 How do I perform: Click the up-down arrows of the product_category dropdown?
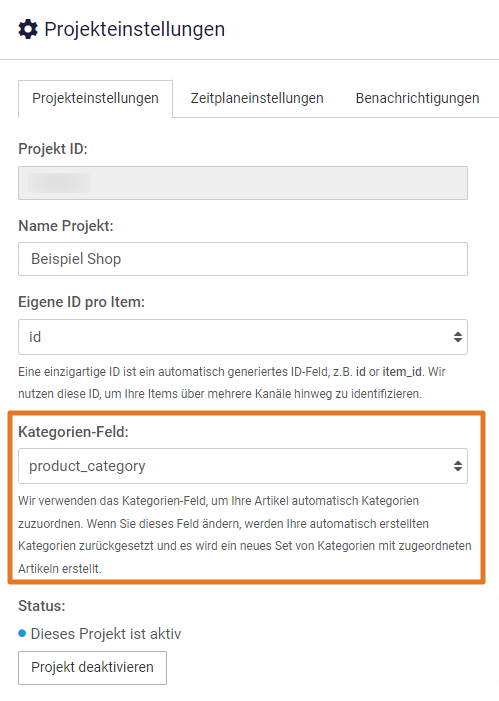click(x=457, y=466)
